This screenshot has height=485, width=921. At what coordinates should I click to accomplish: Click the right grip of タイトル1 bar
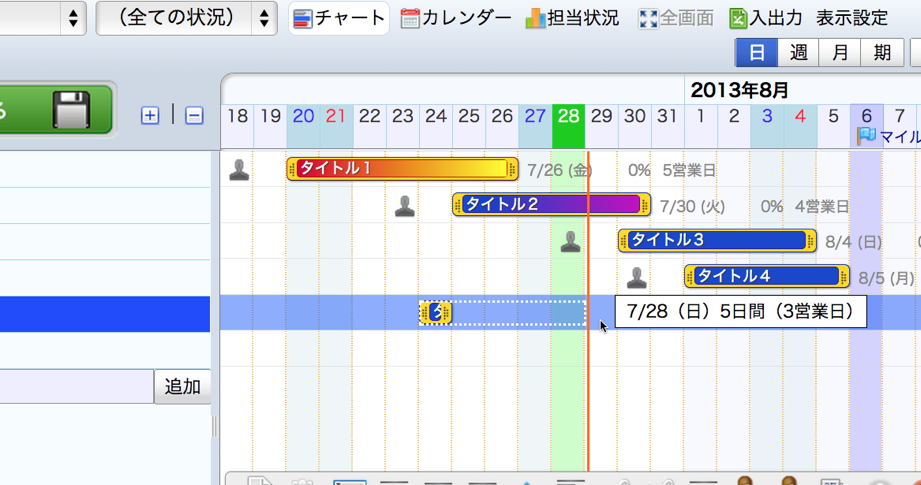click(512, 170)
